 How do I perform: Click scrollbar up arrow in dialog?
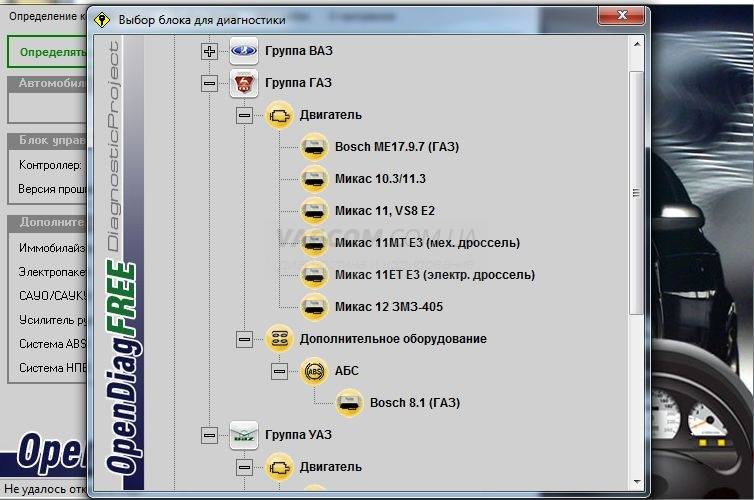[x=637, y=44]
